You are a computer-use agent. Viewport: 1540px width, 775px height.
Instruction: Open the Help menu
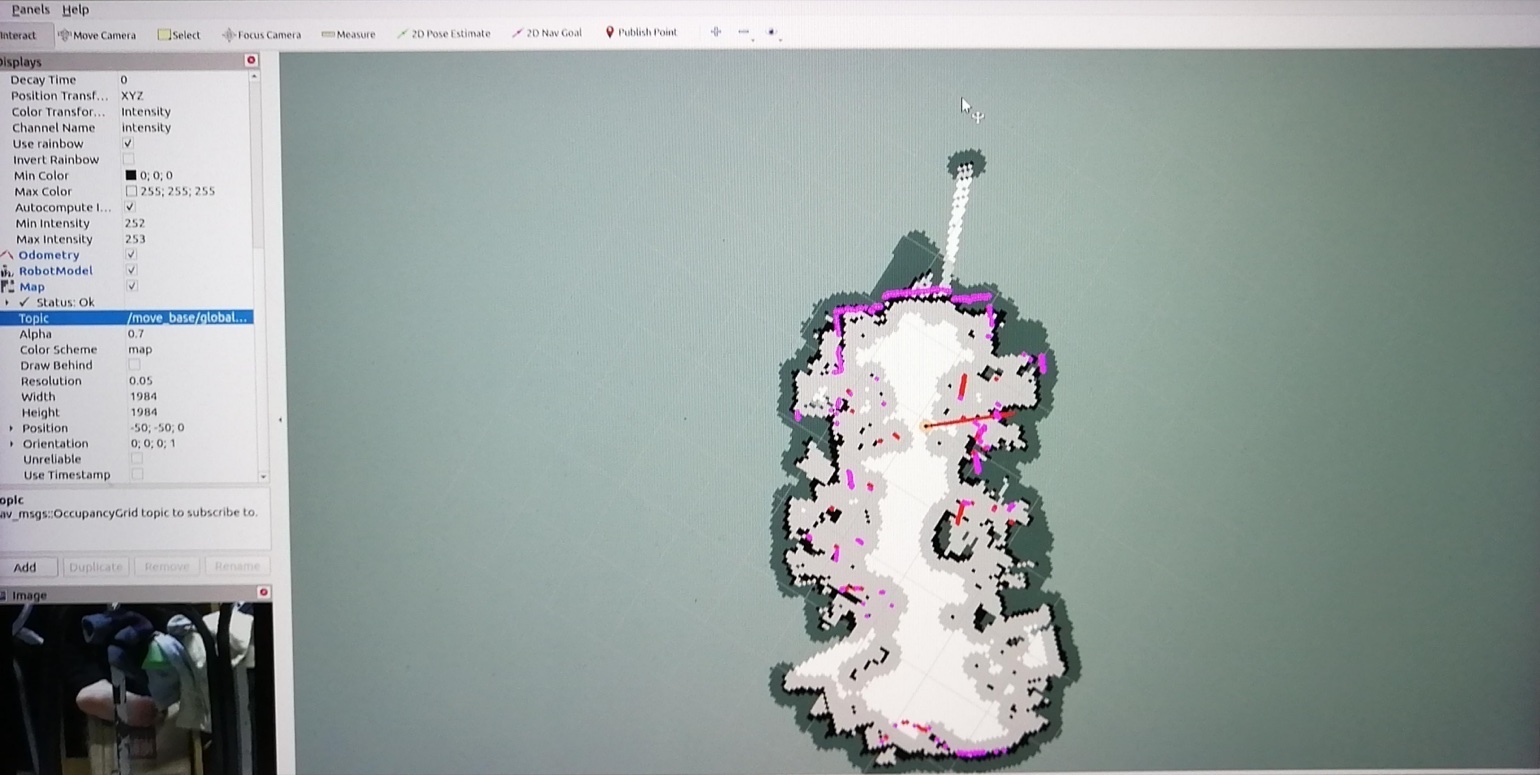click(76, 10)
